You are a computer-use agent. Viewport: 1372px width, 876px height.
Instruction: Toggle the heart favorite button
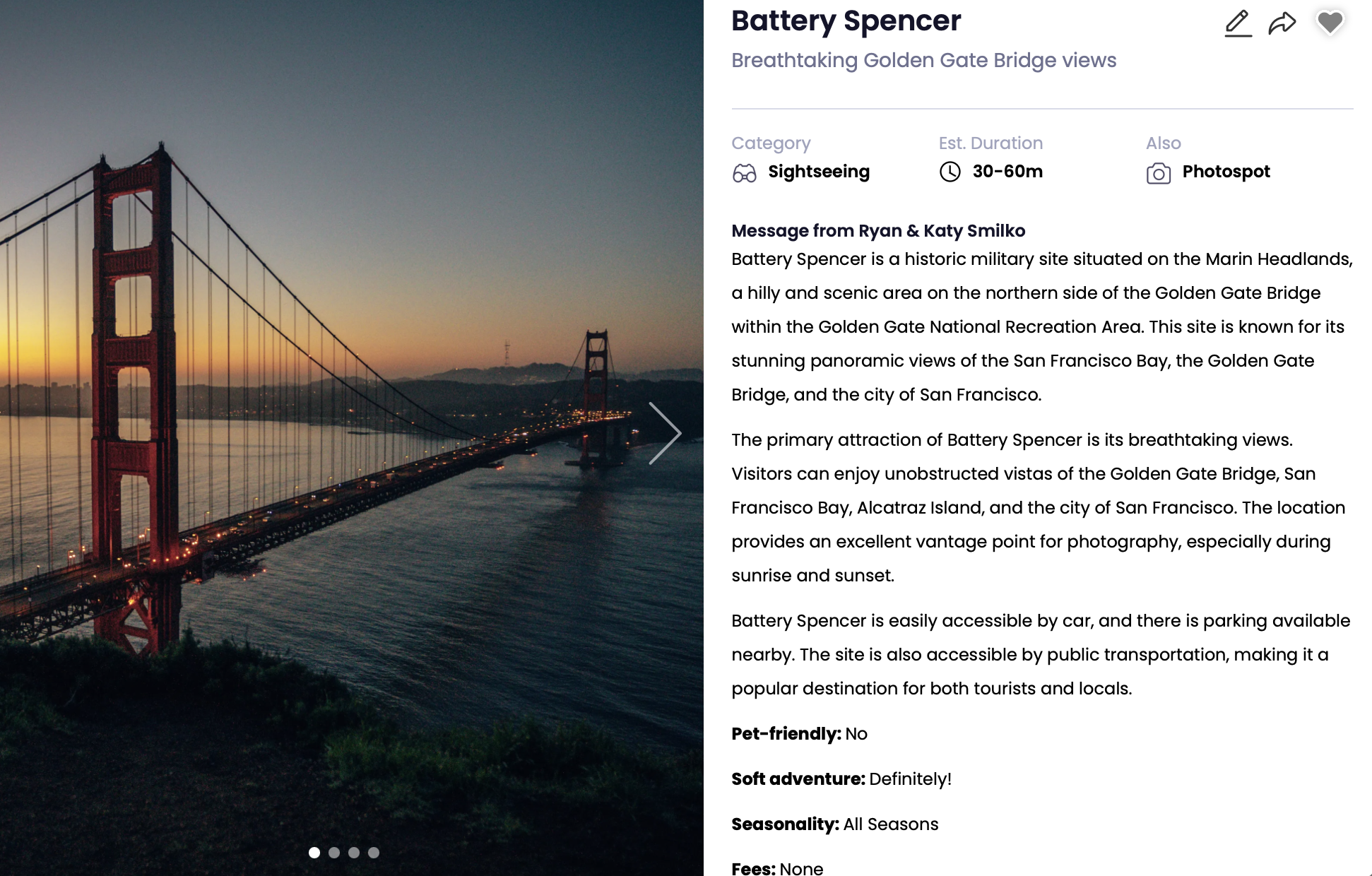point(1330,23)
